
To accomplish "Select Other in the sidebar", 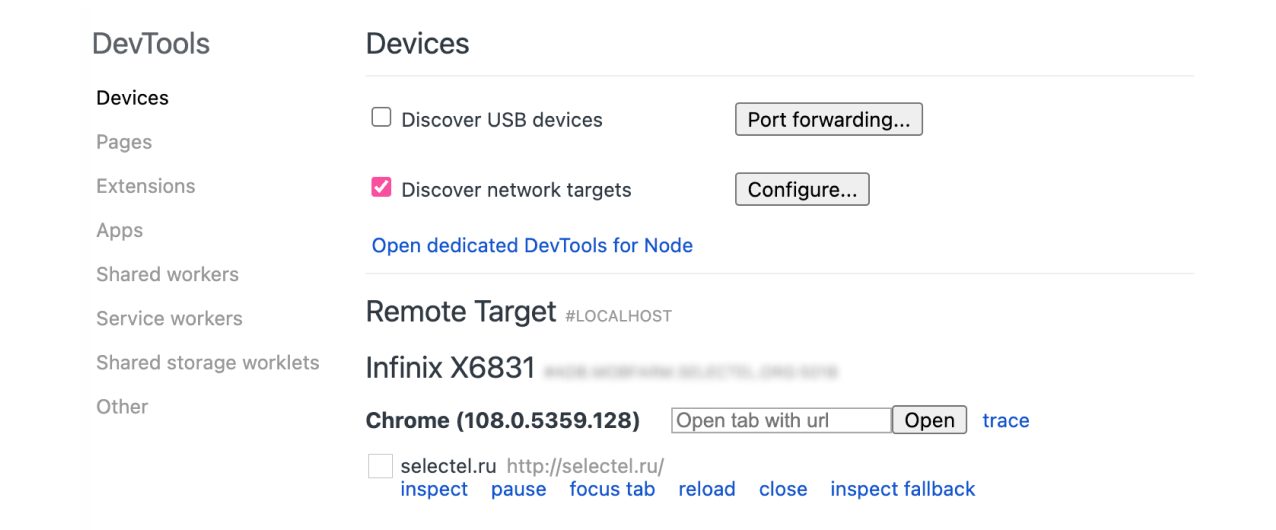I will (x=122, y=406).
